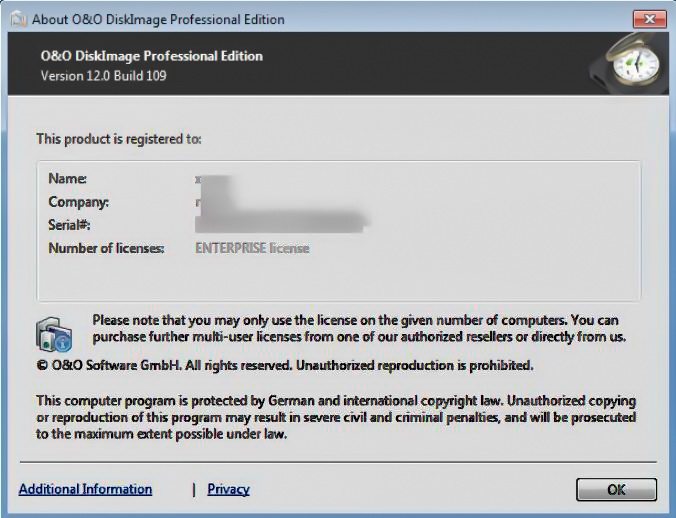This screenshot has height=518, width=676.
Task: Click the Number of licenses label
Action: [106, 248]
